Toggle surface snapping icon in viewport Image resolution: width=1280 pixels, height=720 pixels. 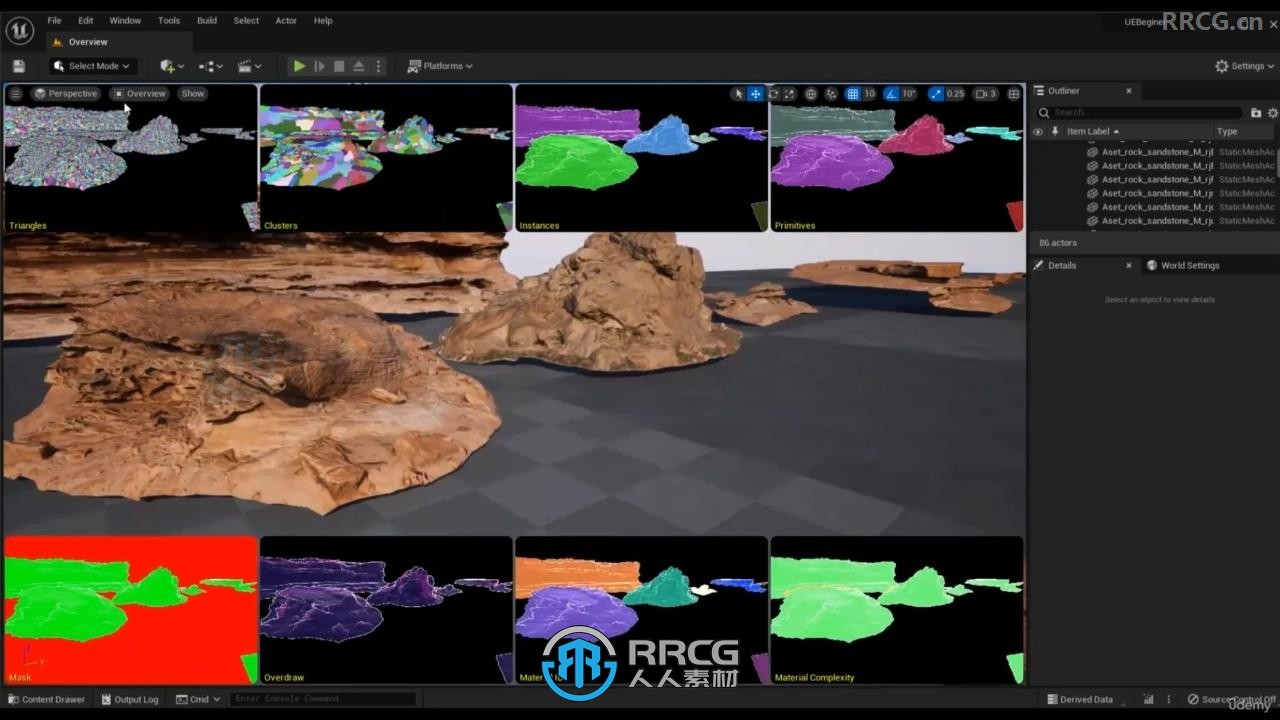pos(831,94)
